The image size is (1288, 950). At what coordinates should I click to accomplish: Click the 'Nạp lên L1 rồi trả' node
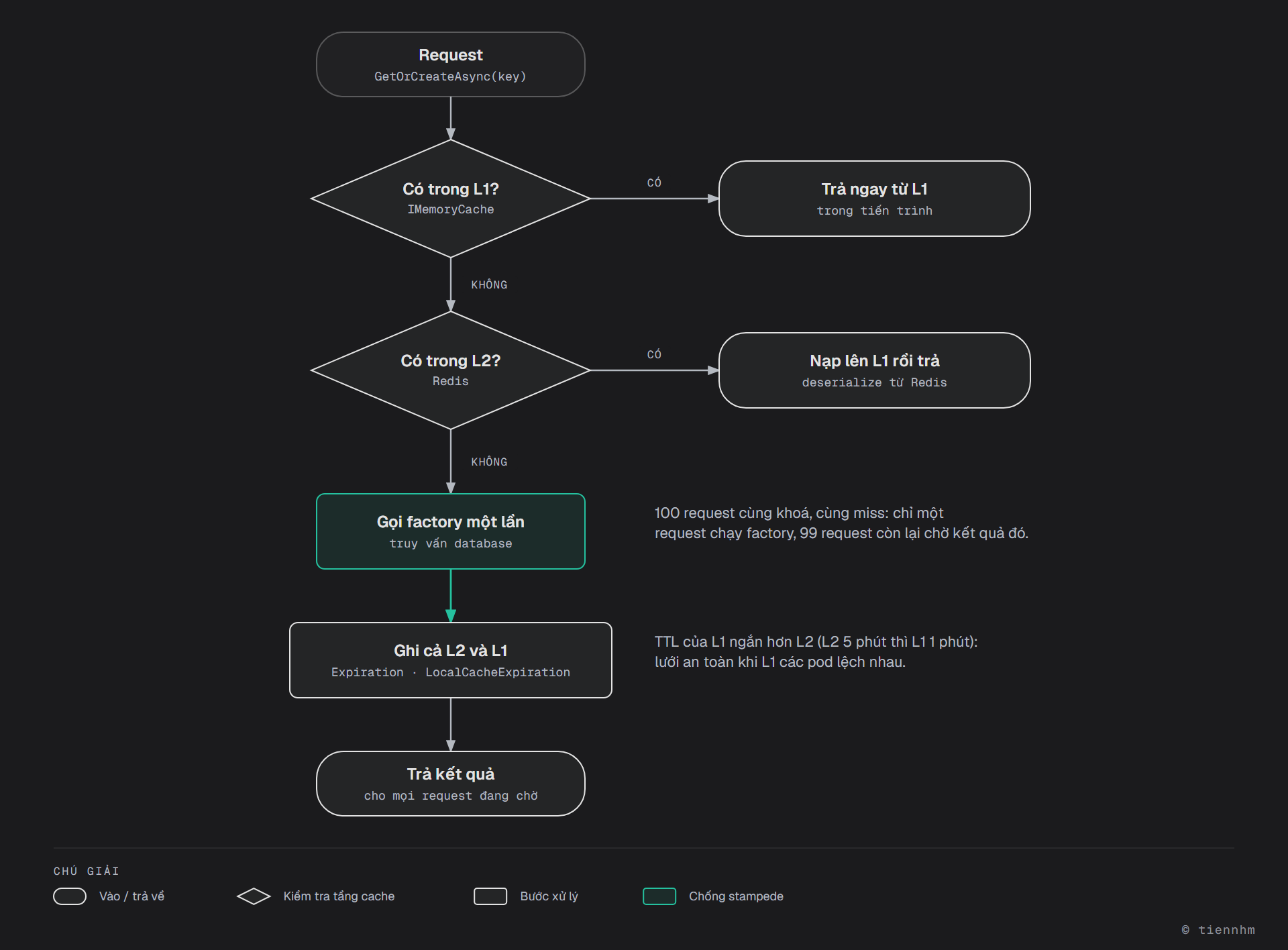coord(874,370)
